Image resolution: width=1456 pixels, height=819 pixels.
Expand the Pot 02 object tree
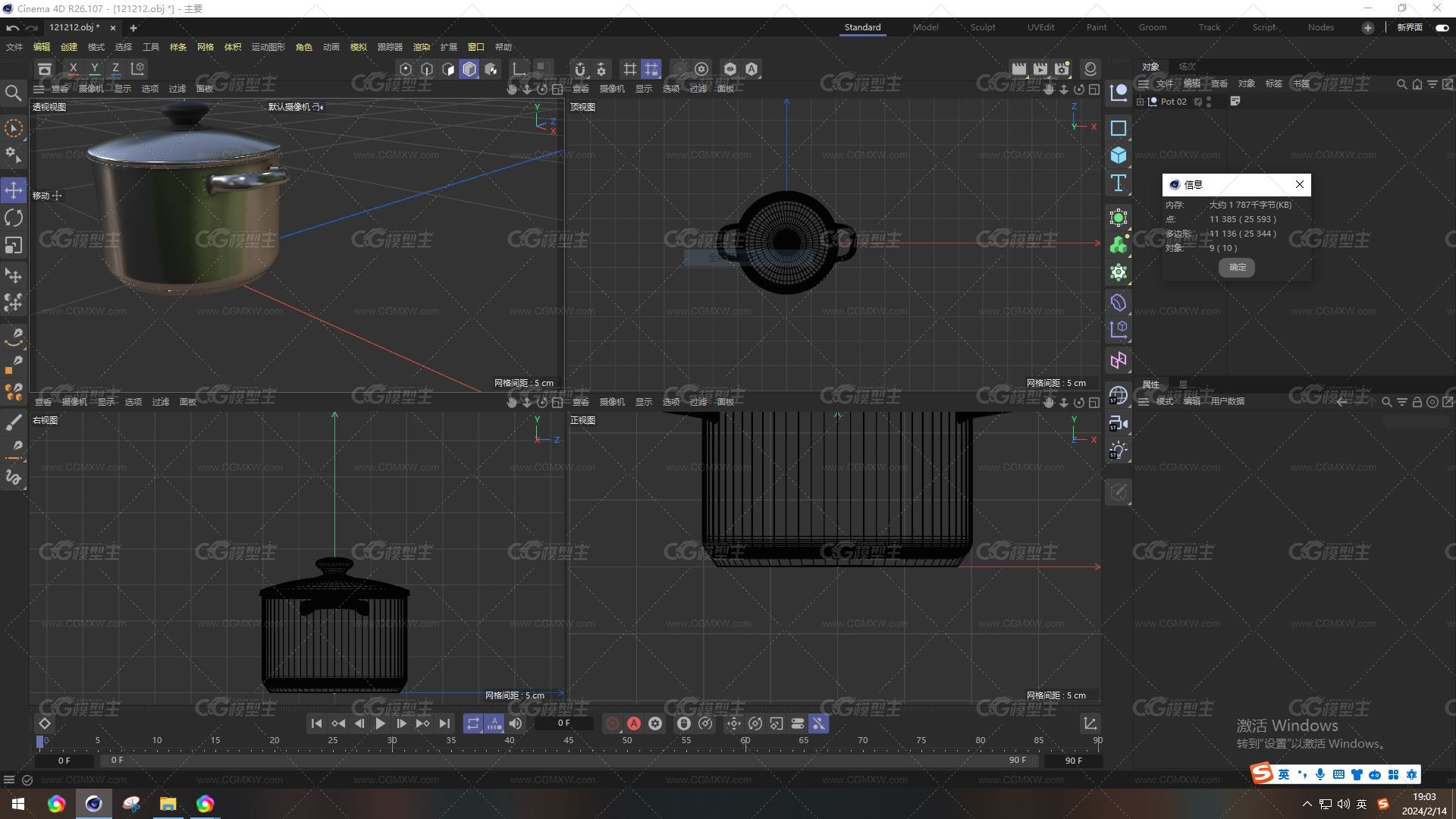coord(1140,102)
